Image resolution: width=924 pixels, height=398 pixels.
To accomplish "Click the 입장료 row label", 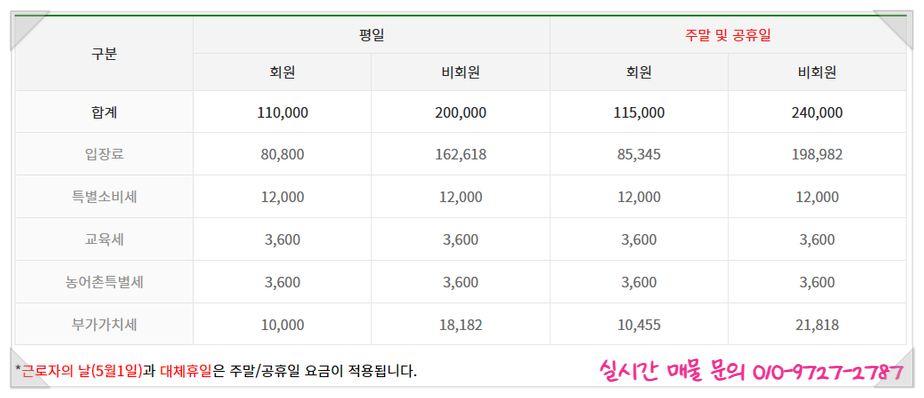I will (x=104, y=154).
